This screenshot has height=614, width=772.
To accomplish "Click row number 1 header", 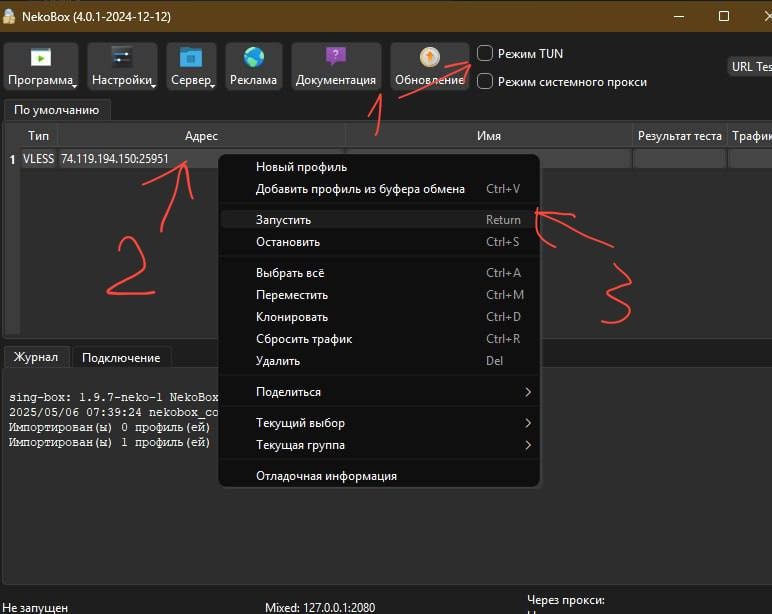I will click(12, 159).
